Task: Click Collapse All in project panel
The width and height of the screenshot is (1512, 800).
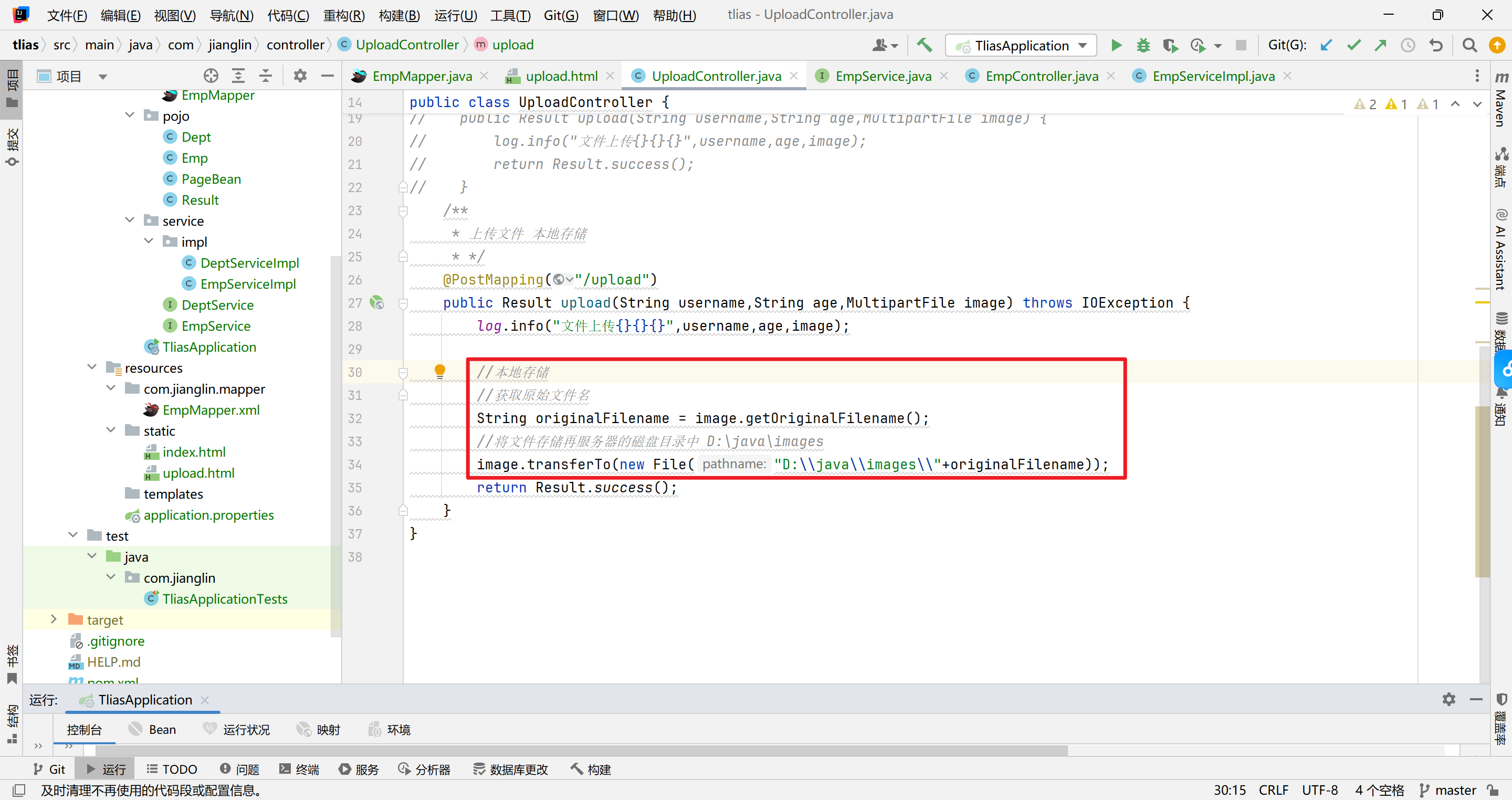Action: [x=265, y=76]
